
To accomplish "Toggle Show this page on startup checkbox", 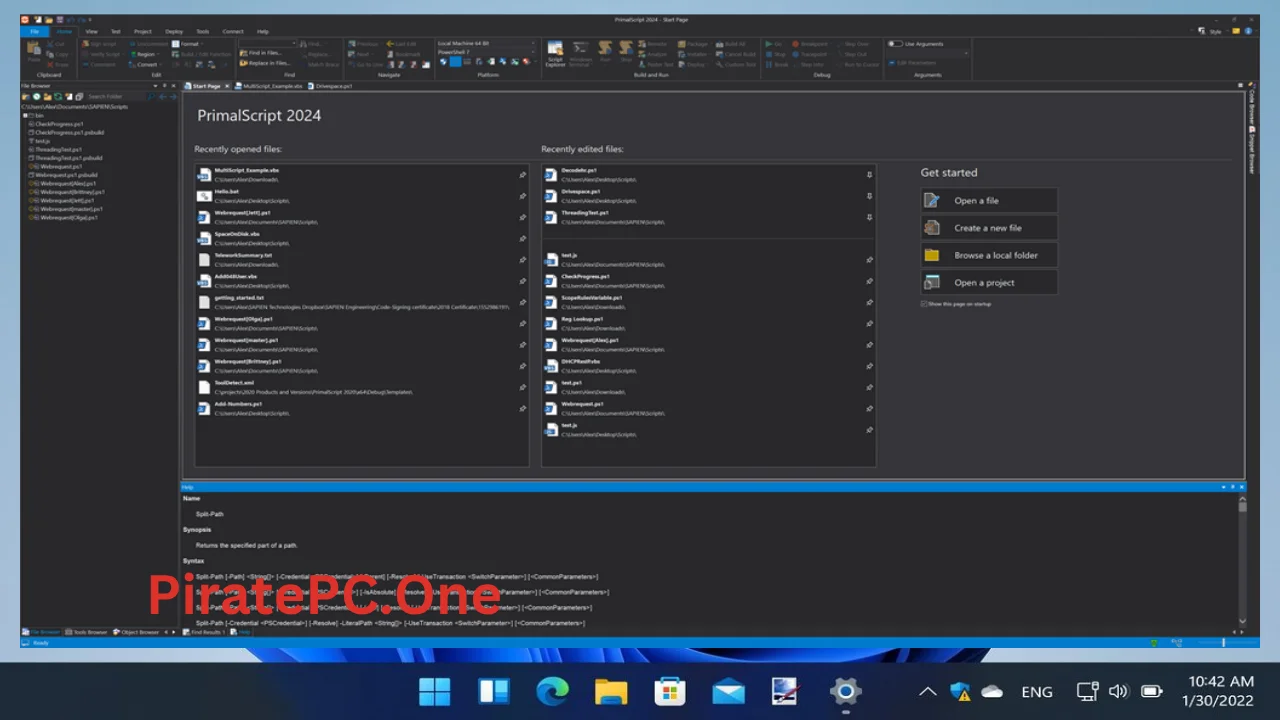I will [x=924, y=303].
